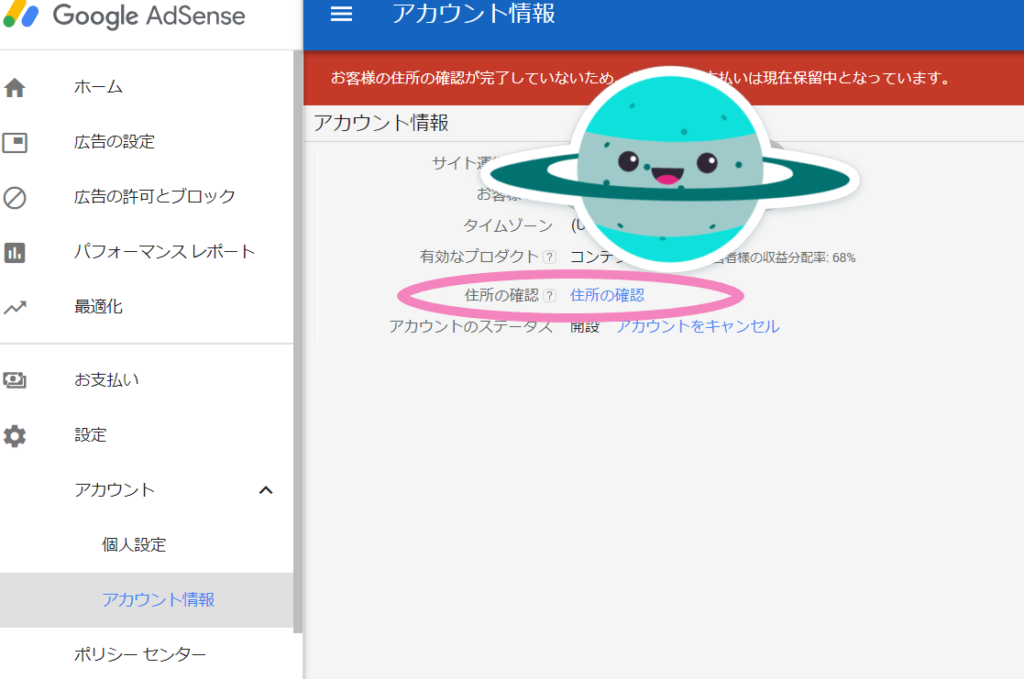Click the sidebar vertical scrollbar
The width and height of the screenshot is (1024, 679).
pos(298,341)
